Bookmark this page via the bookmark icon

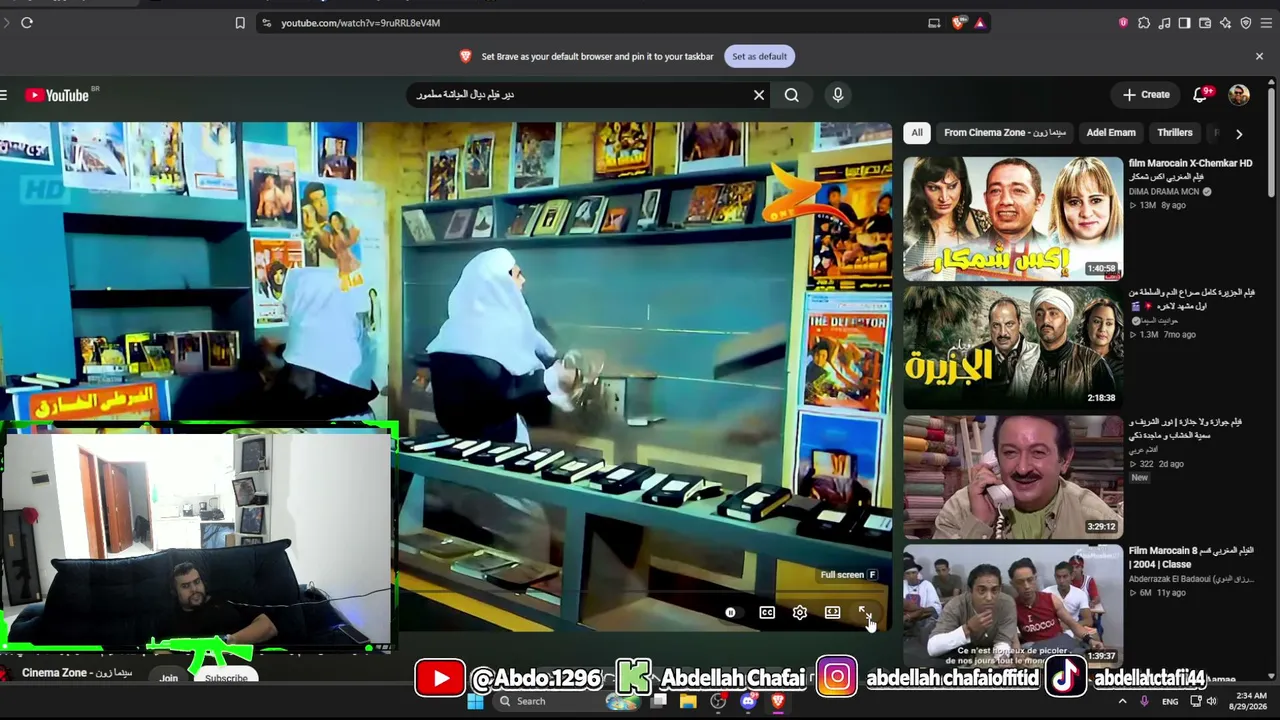click(240, 23)
